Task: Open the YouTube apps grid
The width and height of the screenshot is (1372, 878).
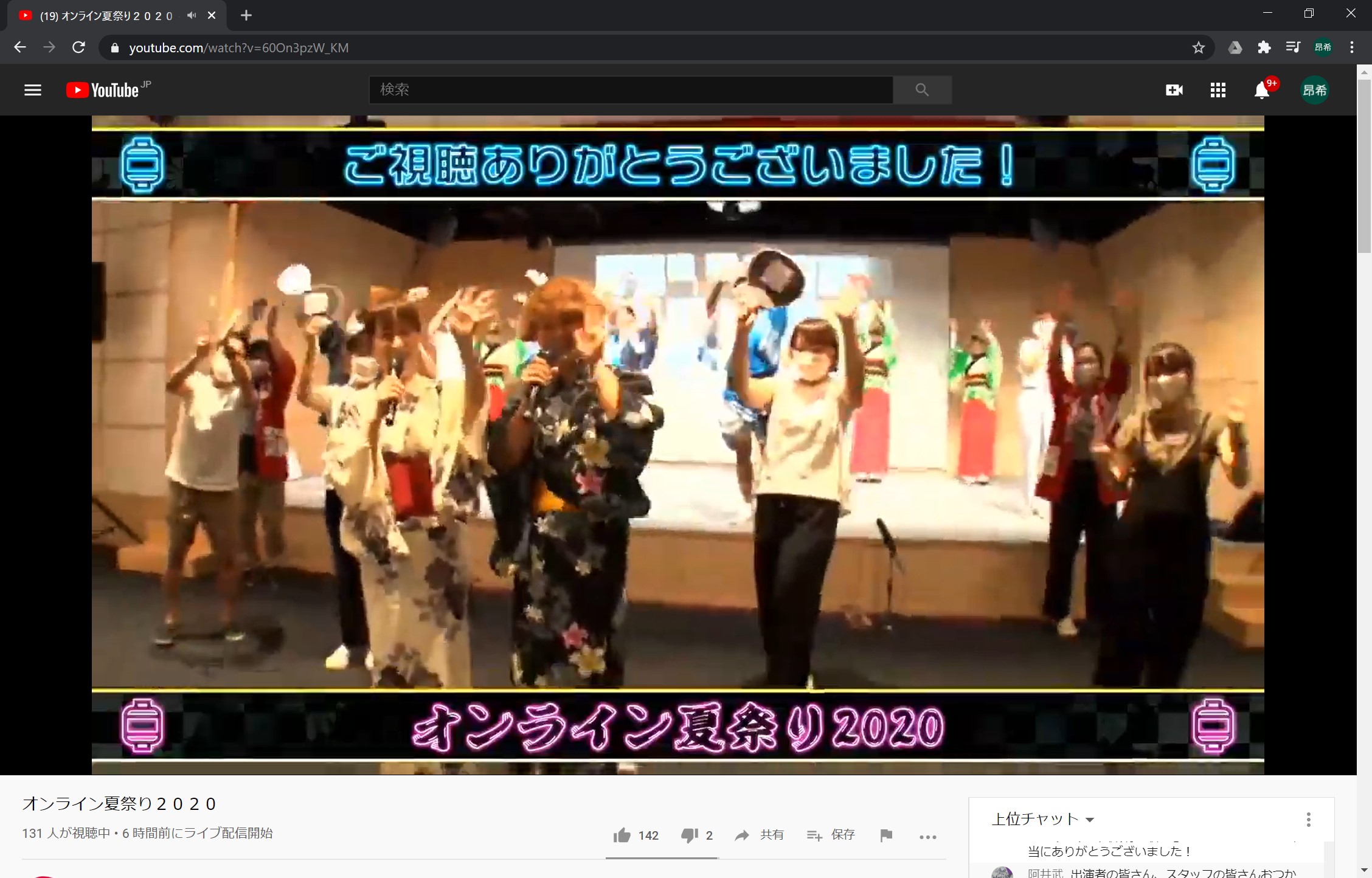Action: (x=1218, y=90)
